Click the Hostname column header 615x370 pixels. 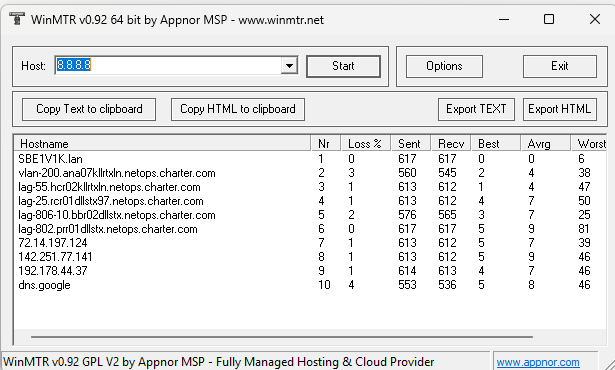point(162,144)
